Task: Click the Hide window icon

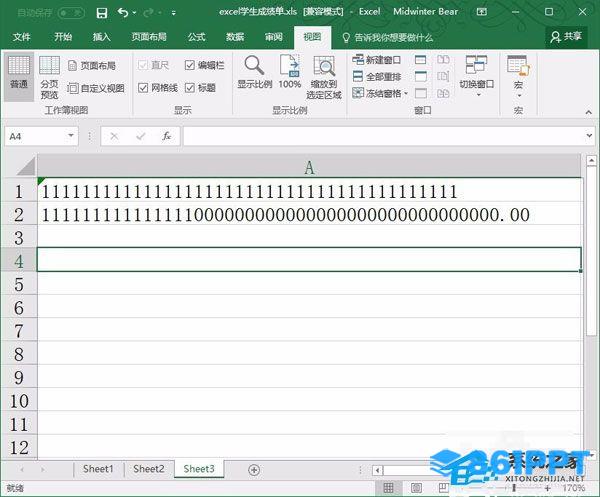Action: click(x=421, y=76)
